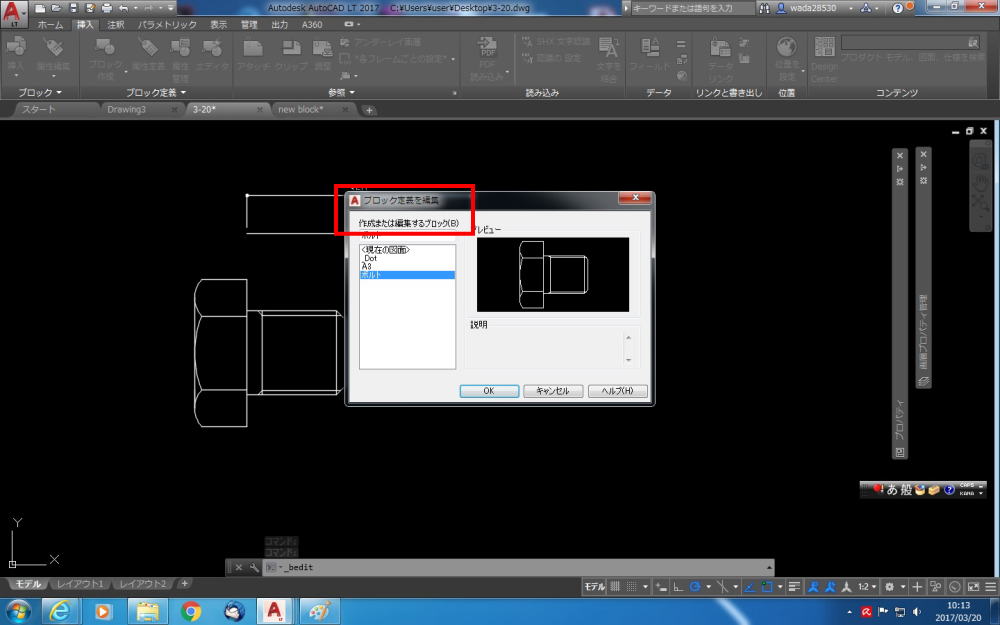Open the Workspace Switching gear icon
This screenshot has width=1000, height=625.
coord(890,587)
